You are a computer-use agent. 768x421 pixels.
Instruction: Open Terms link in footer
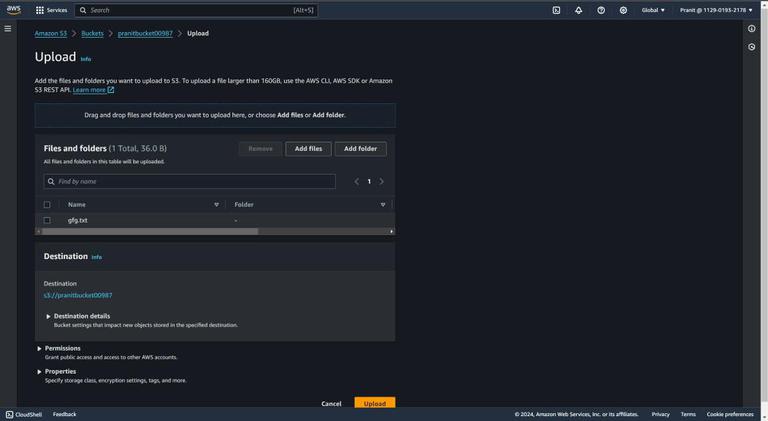pos(688,414)
